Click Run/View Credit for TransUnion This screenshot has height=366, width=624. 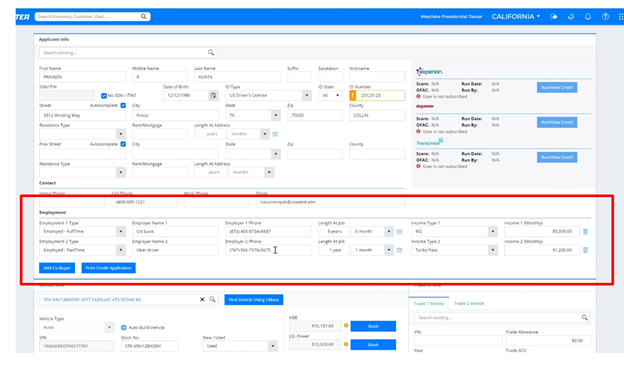[557, 157]
